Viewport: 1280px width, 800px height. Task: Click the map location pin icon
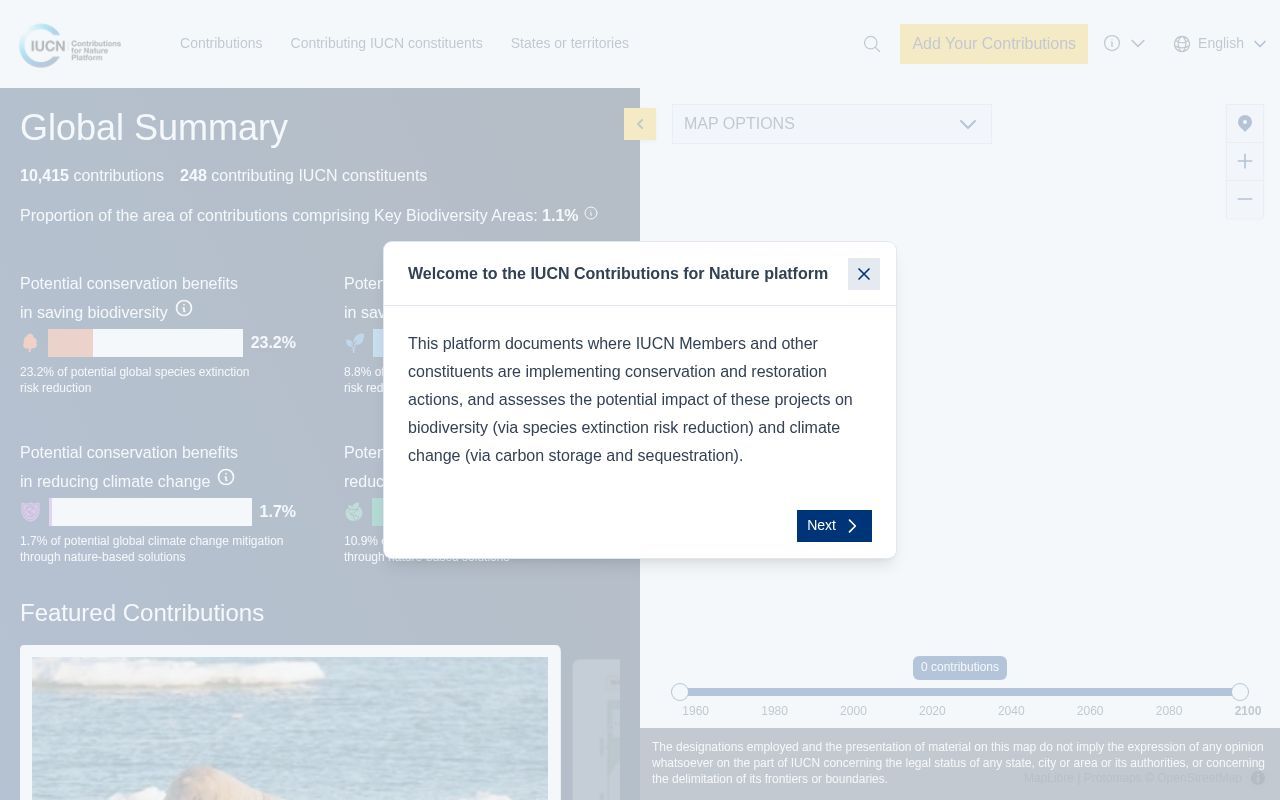tap(1245, 123)
